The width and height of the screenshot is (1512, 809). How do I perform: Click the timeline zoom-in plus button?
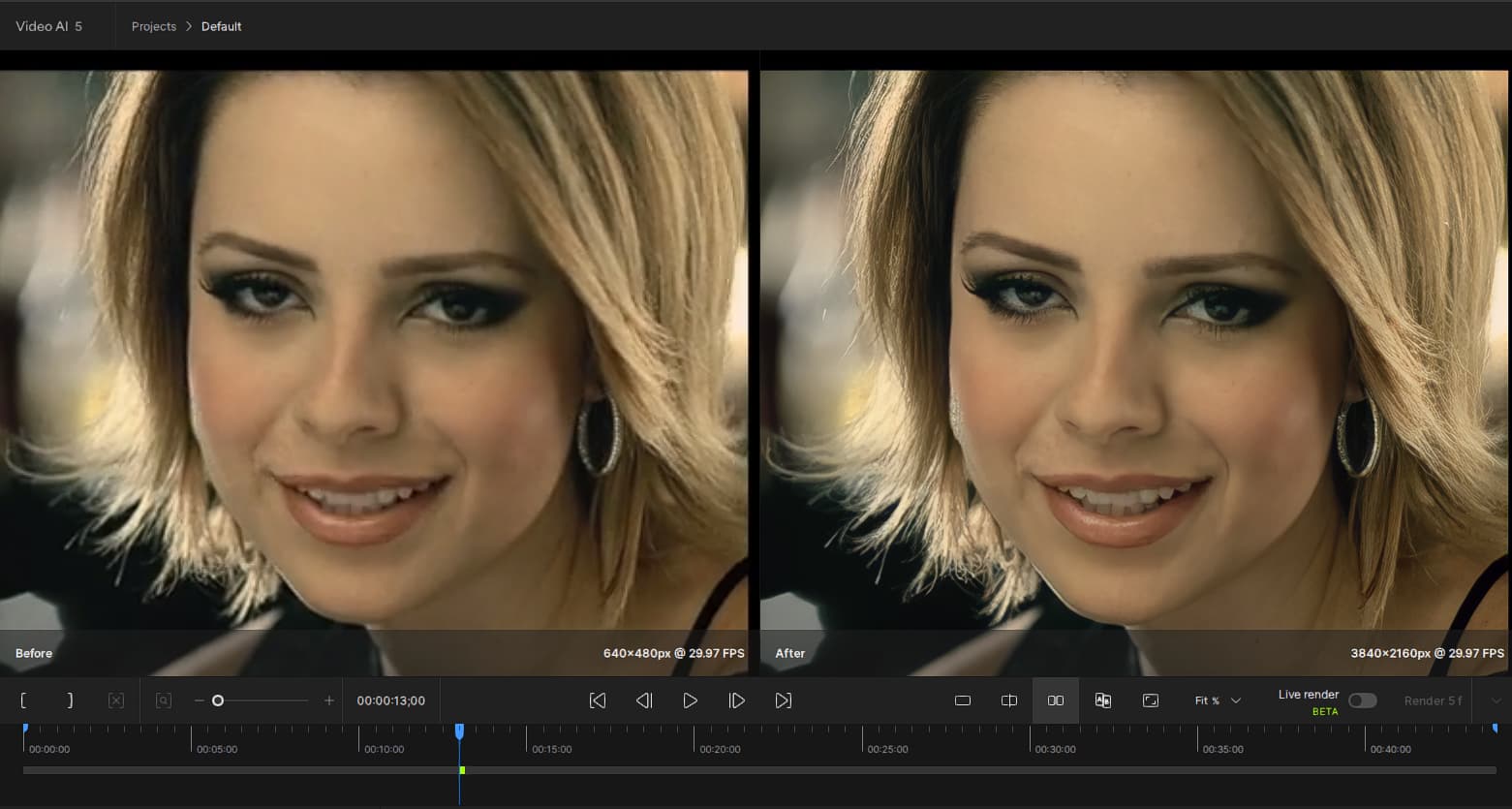click(329, 700)
